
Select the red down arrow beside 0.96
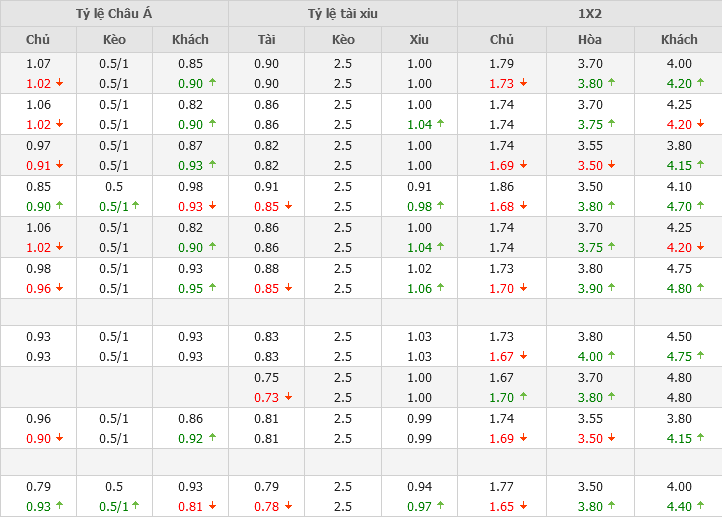[59, 289]
